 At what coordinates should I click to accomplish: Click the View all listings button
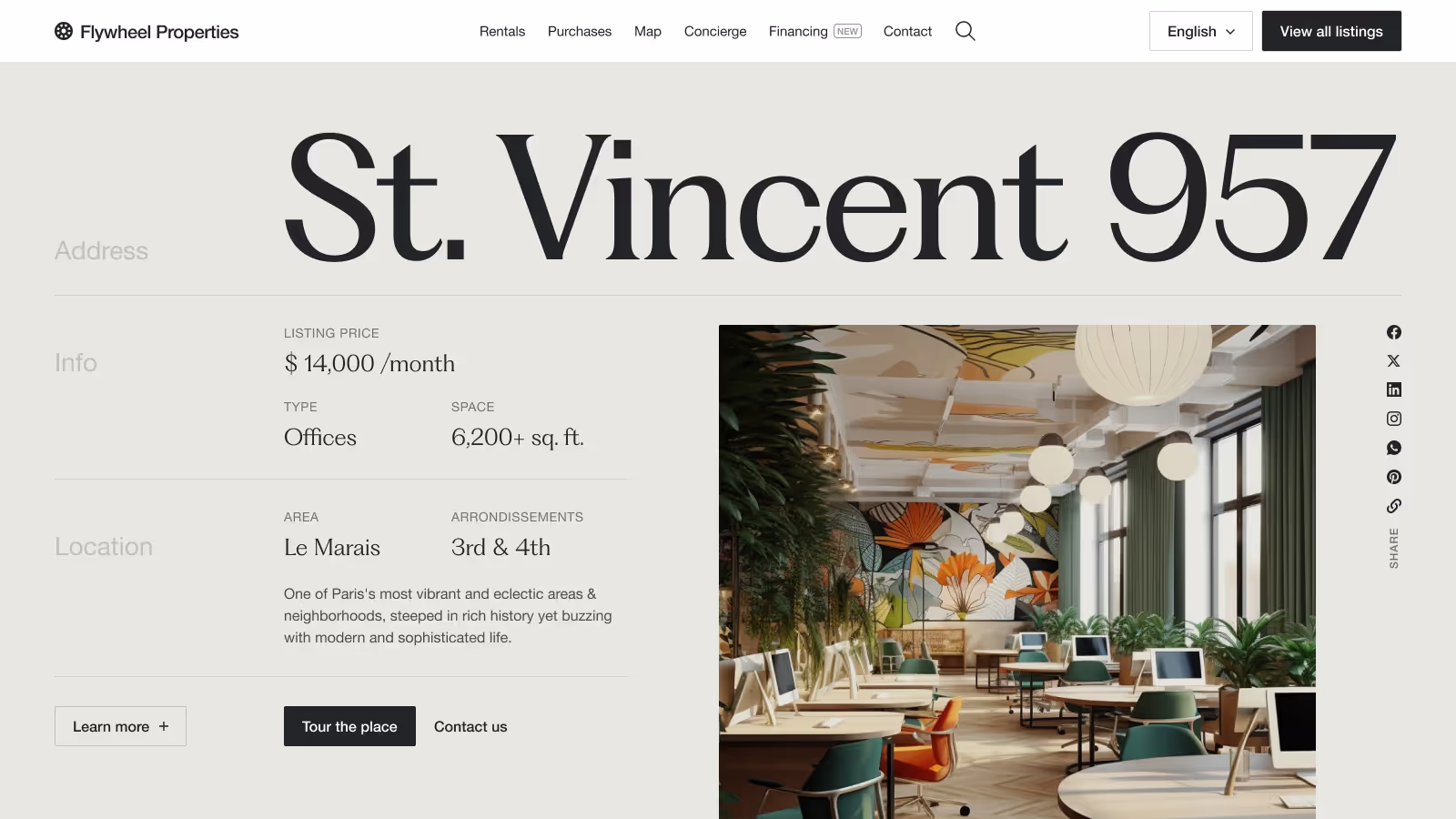1331,31
